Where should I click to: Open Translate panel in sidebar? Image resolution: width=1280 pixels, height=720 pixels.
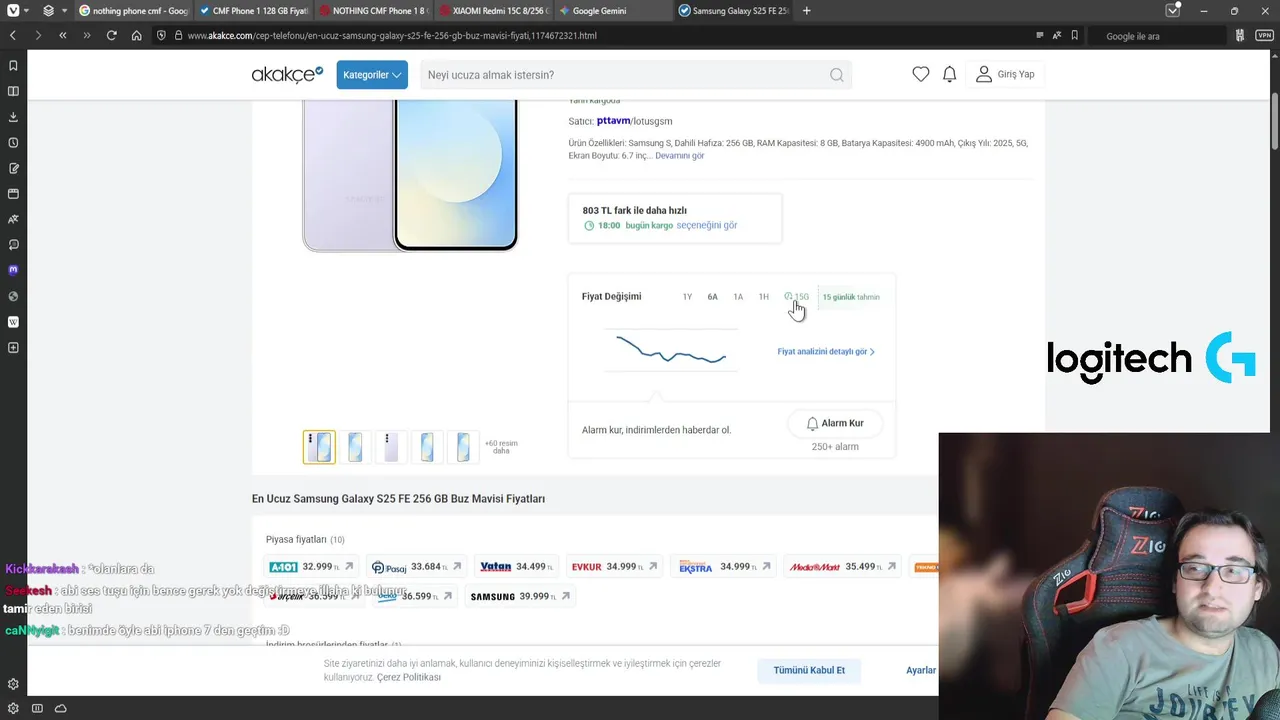pyautogui.click(x=13, y=219)
